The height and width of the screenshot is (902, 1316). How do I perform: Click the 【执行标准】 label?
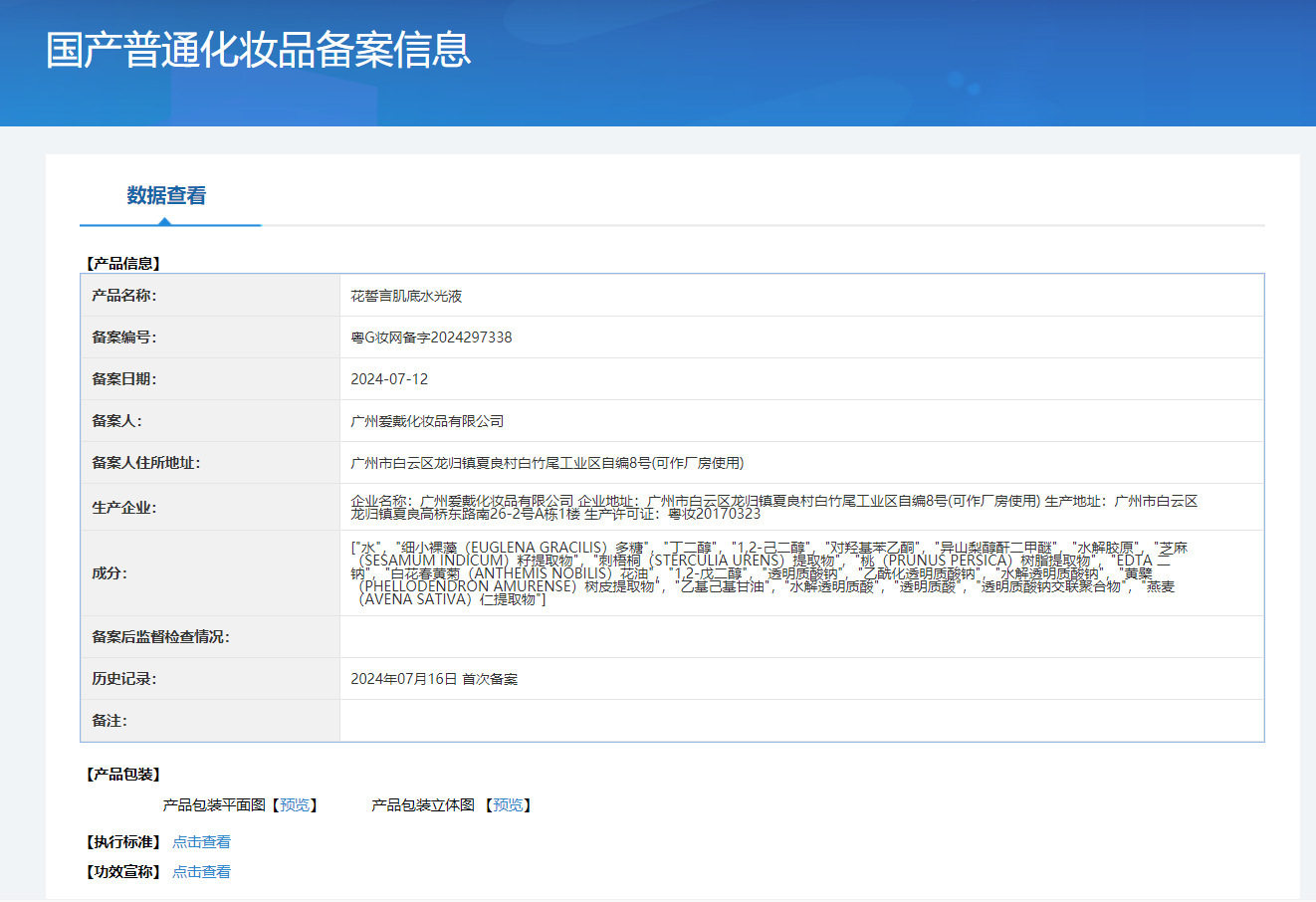point(123,842)
